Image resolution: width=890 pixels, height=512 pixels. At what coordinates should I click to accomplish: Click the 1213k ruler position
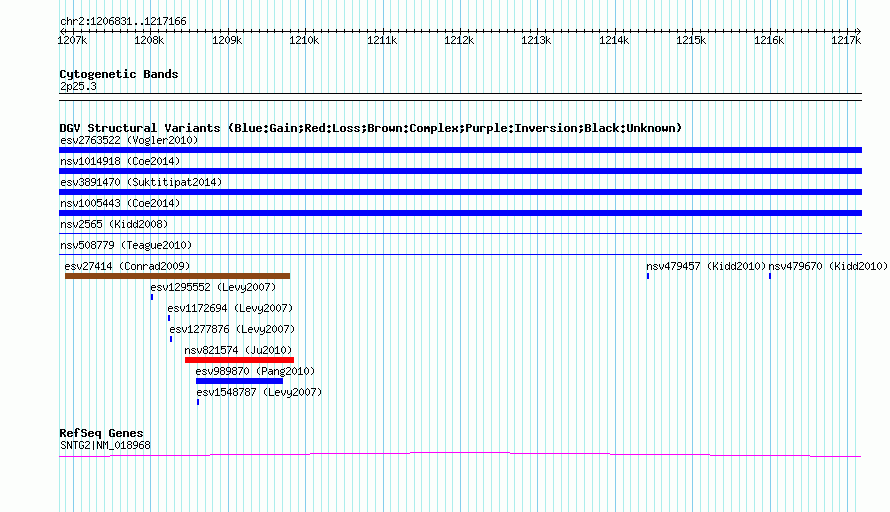click(536, 40)
